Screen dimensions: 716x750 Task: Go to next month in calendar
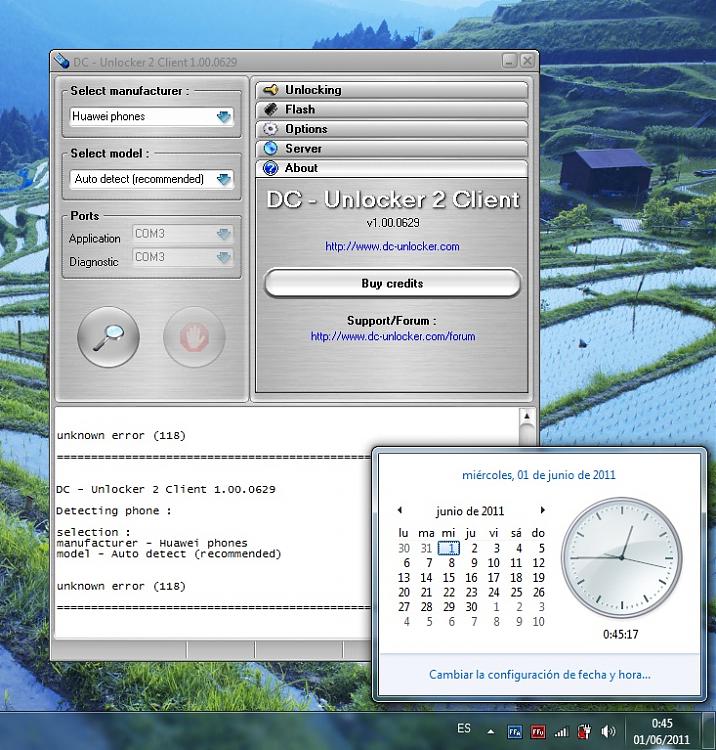(x=543, y=511)
